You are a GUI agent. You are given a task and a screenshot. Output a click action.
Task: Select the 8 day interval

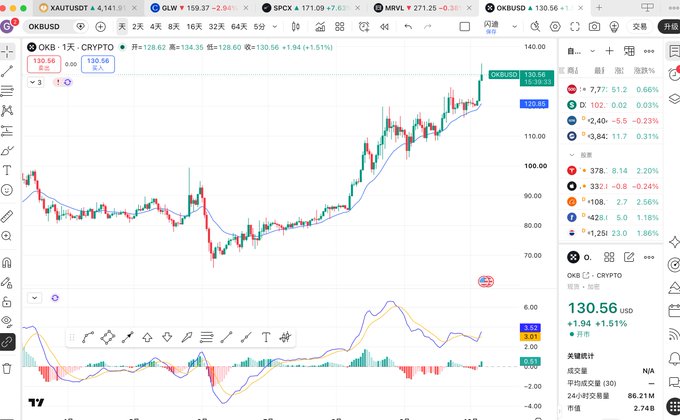173,27
